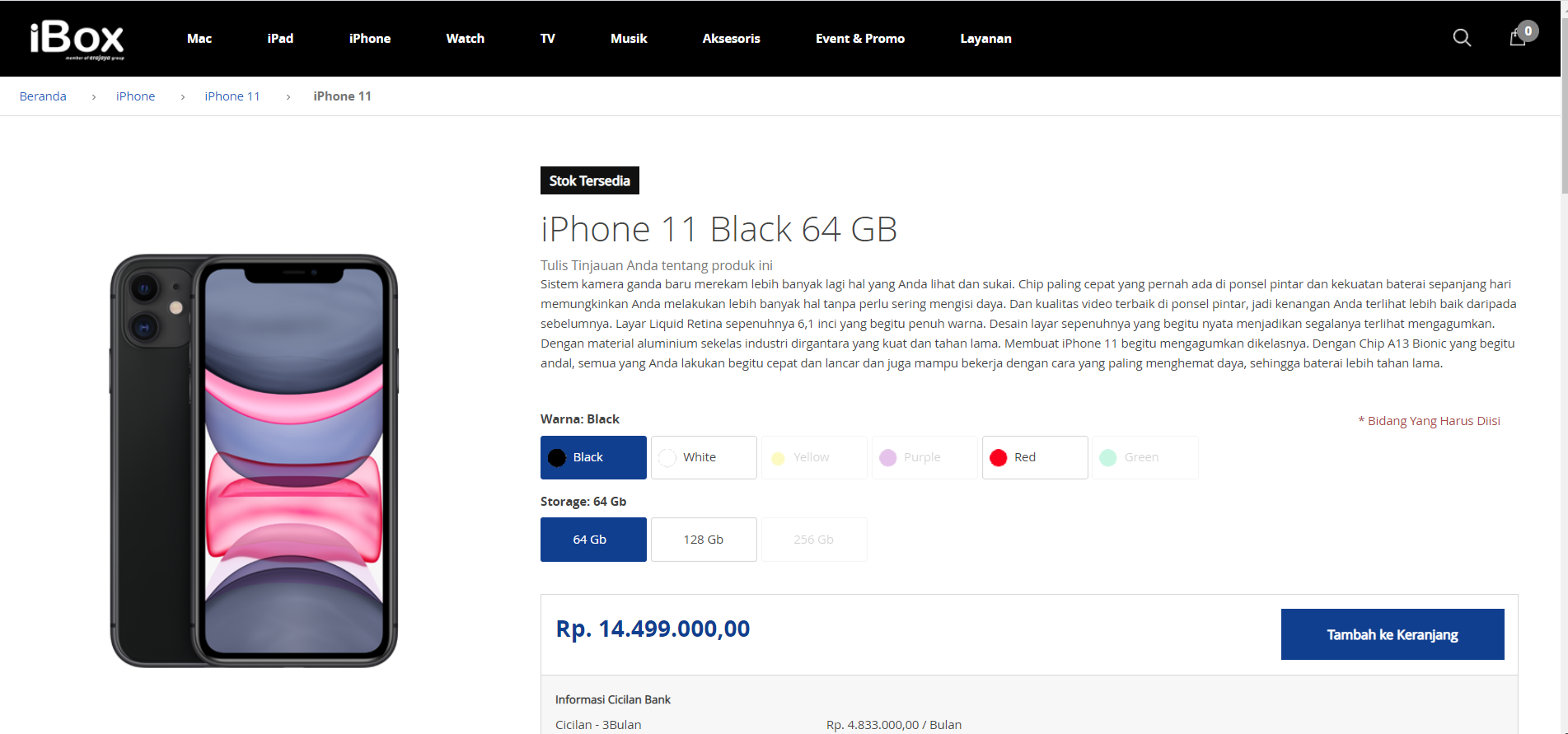Open the Mac menu
This screenshot has height=734, width=1568.
coord(199,39)
